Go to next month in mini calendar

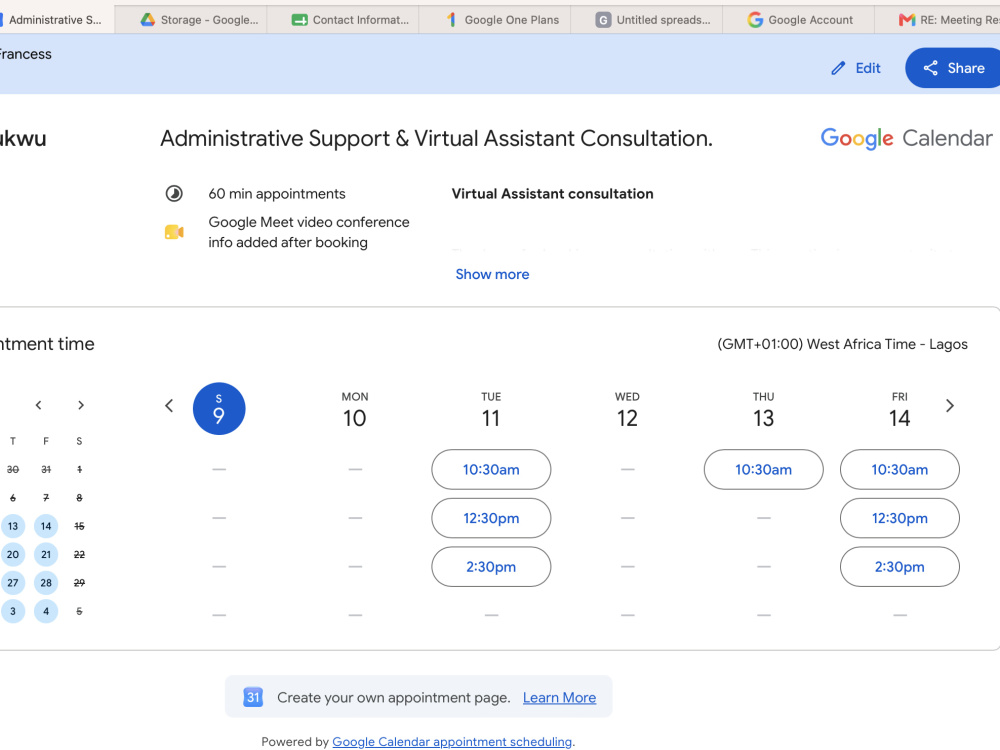click(80, 405)
